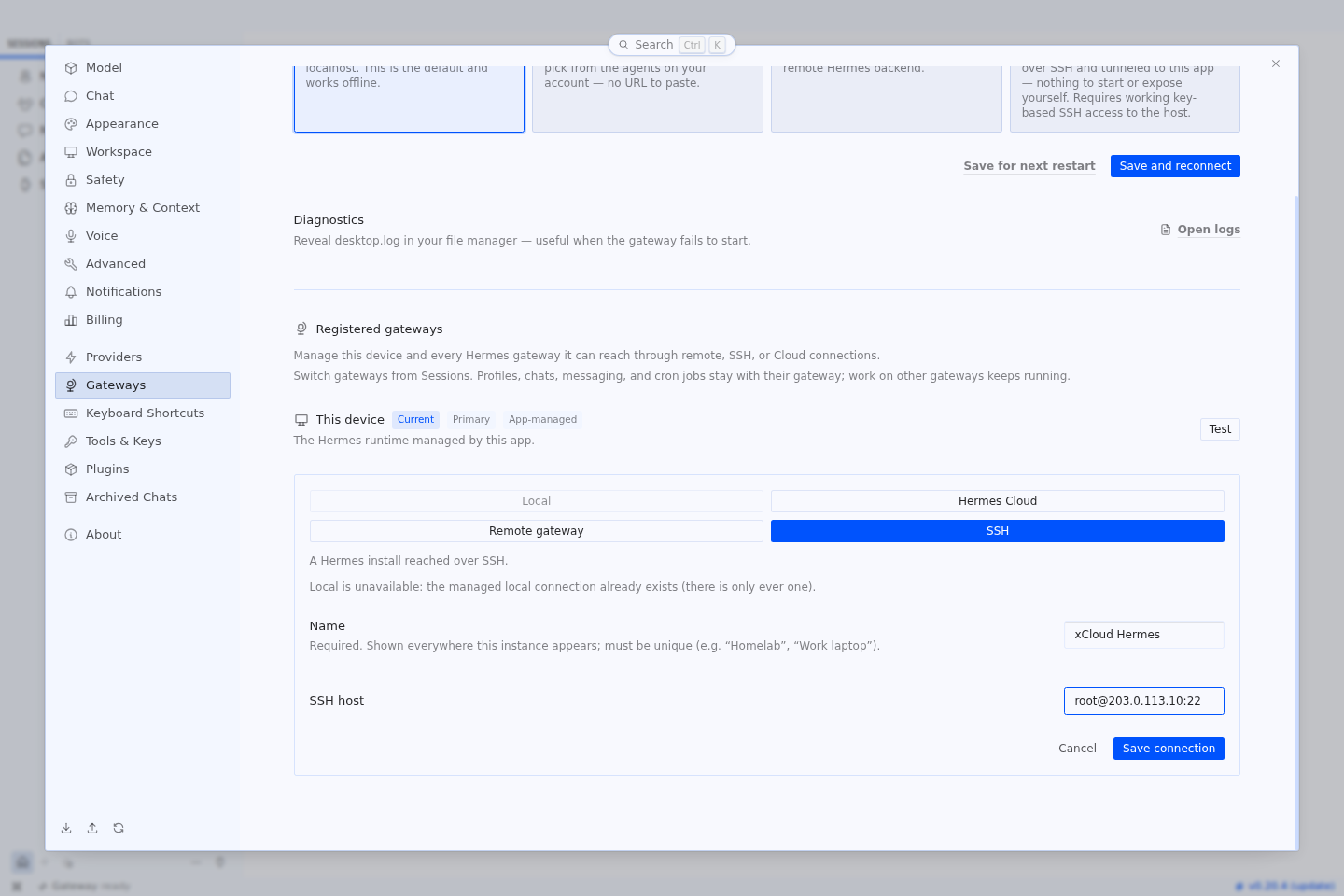Click the SSH host label
This screenshot has width=1344, height=896.
coord(337,701)
